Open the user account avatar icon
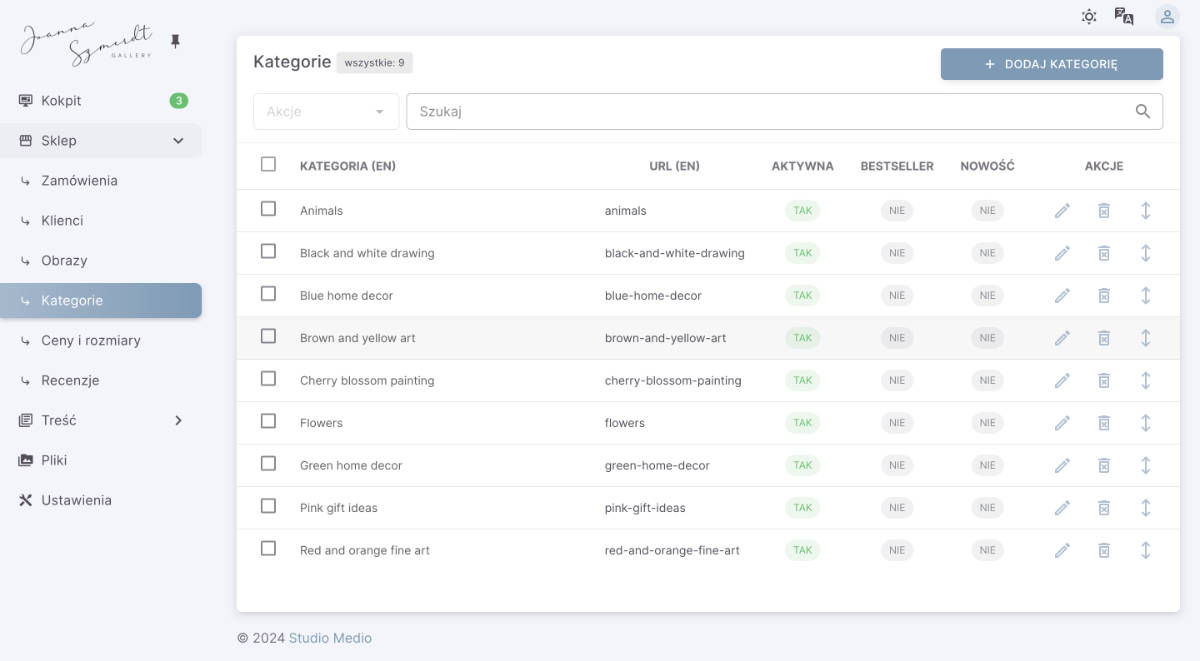This screenshot has height=661, width=1200. click(1167, 16)
